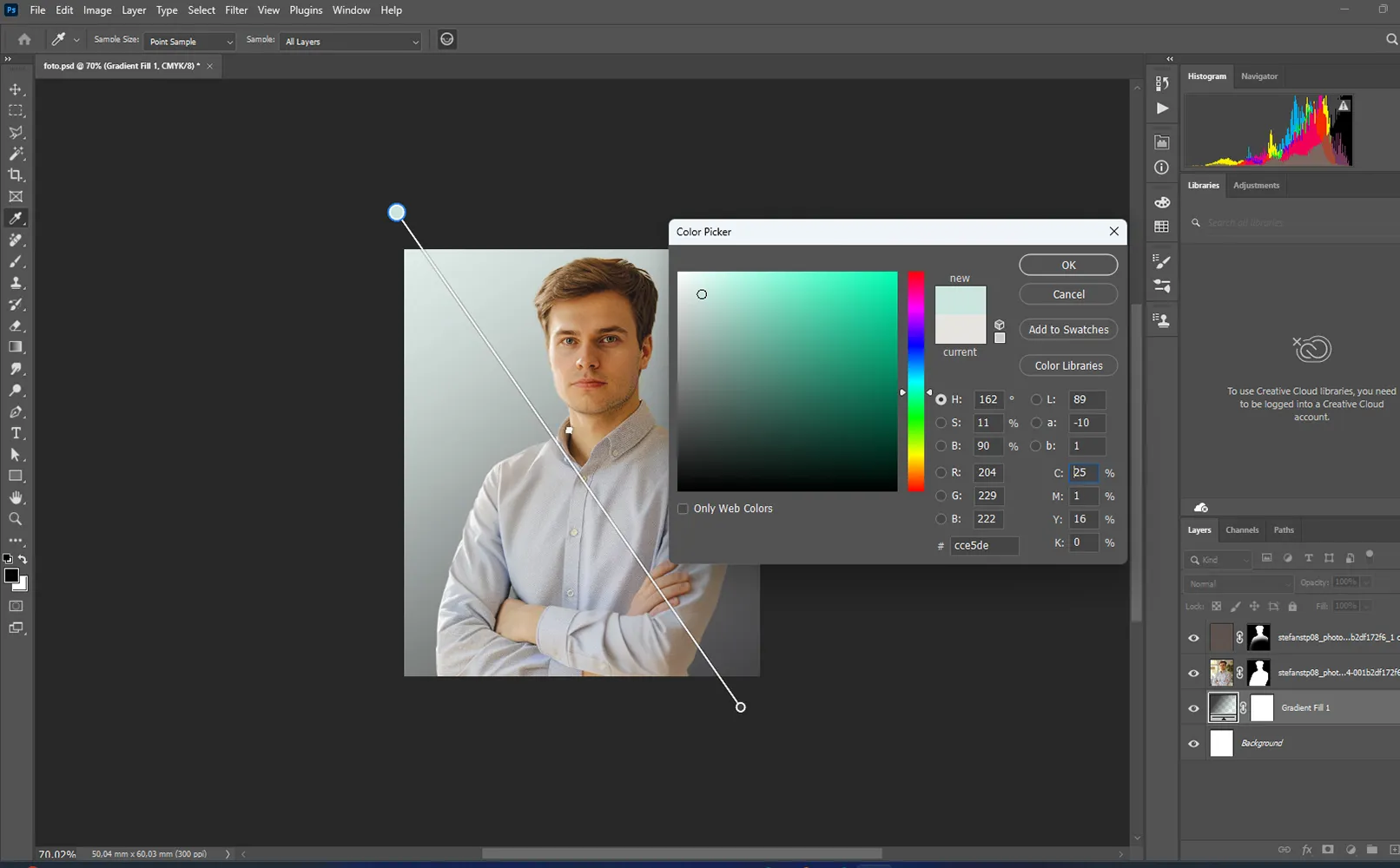Viewport: 1400px width, 868px height.
Task: Click OK in Color Picker
Action: pos(1068,265)
